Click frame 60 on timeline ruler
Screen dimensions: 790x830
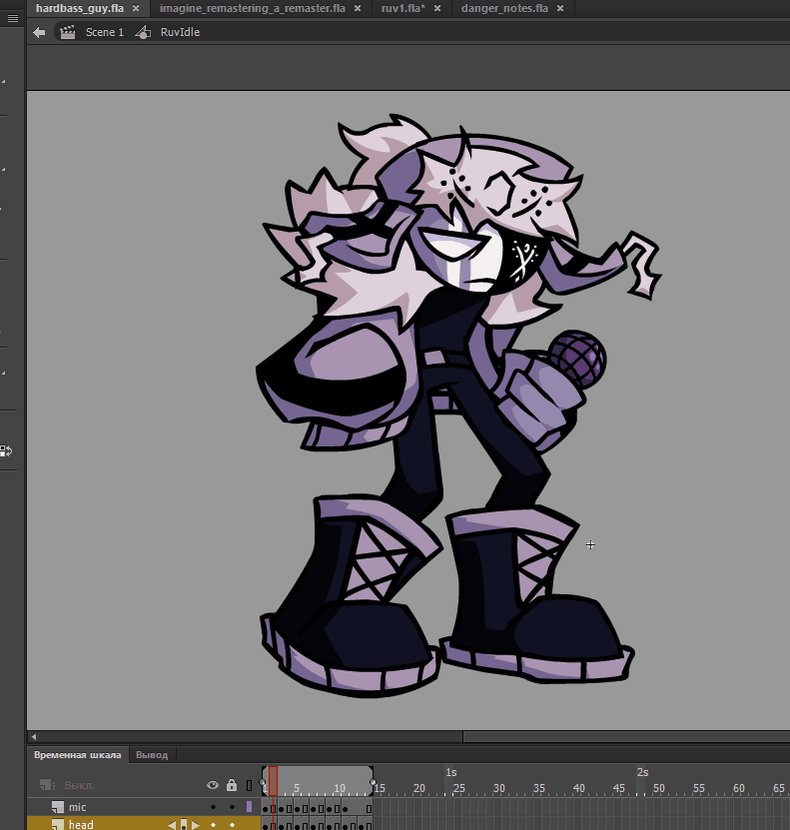(x=739, y=788)
